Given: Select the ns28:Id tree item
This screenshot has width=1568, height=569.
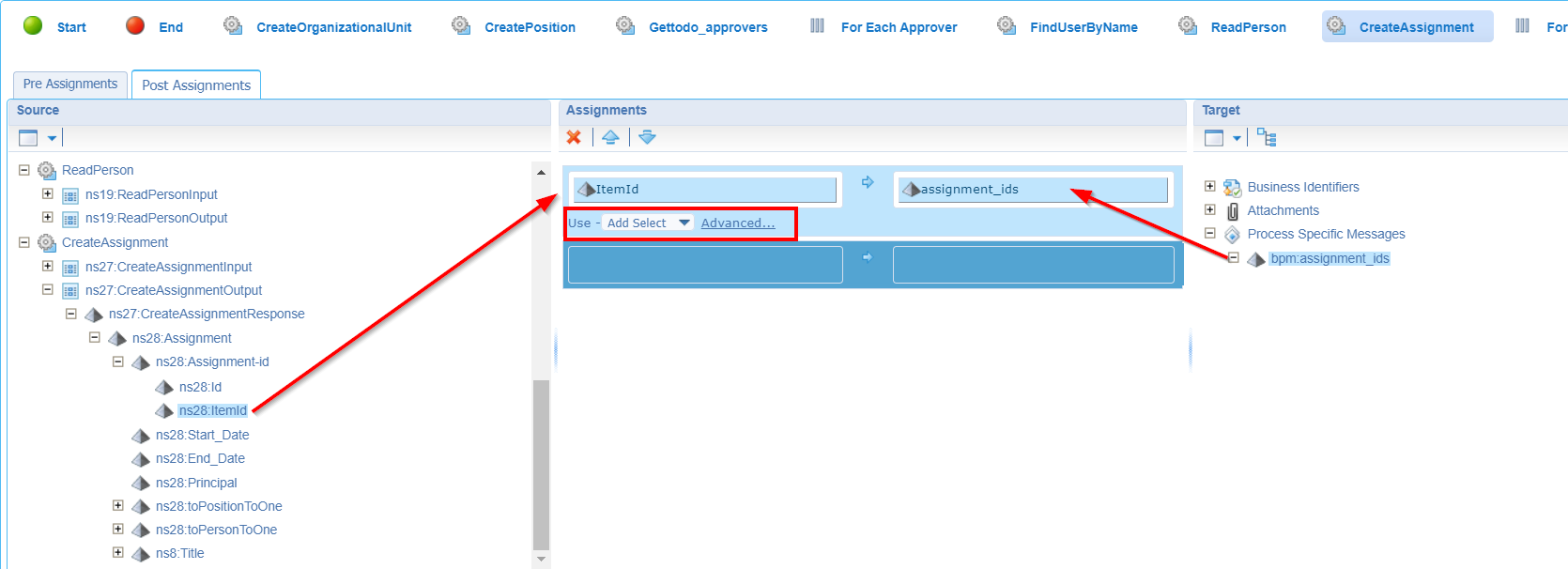Looking at the screenshot, I should 200,387.
